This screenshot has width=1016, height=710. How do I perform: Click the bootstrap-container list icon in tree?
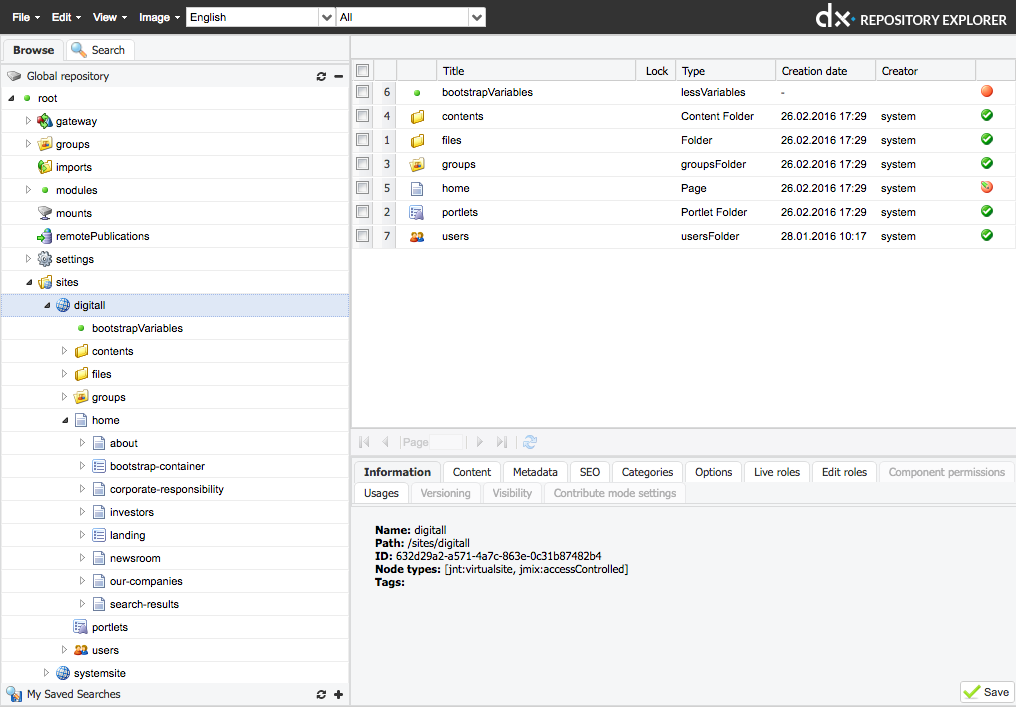coord(99,466)
